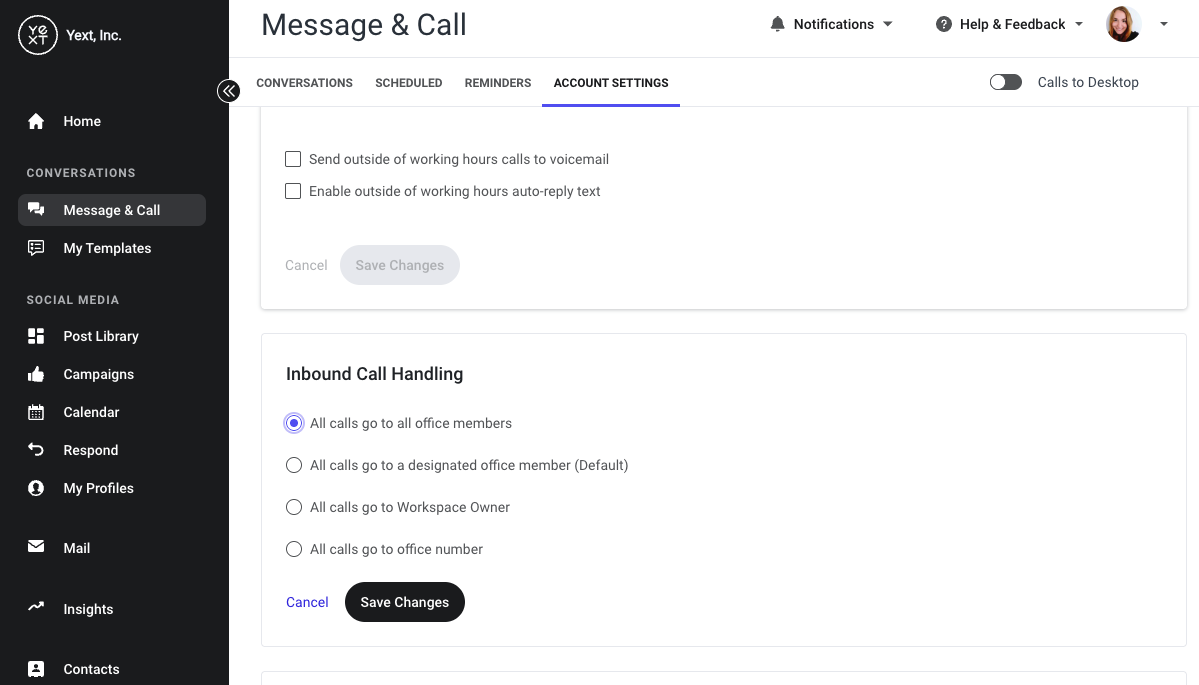Click the Insights trend icon
The image size is (1199, 685).
point(36,607)
